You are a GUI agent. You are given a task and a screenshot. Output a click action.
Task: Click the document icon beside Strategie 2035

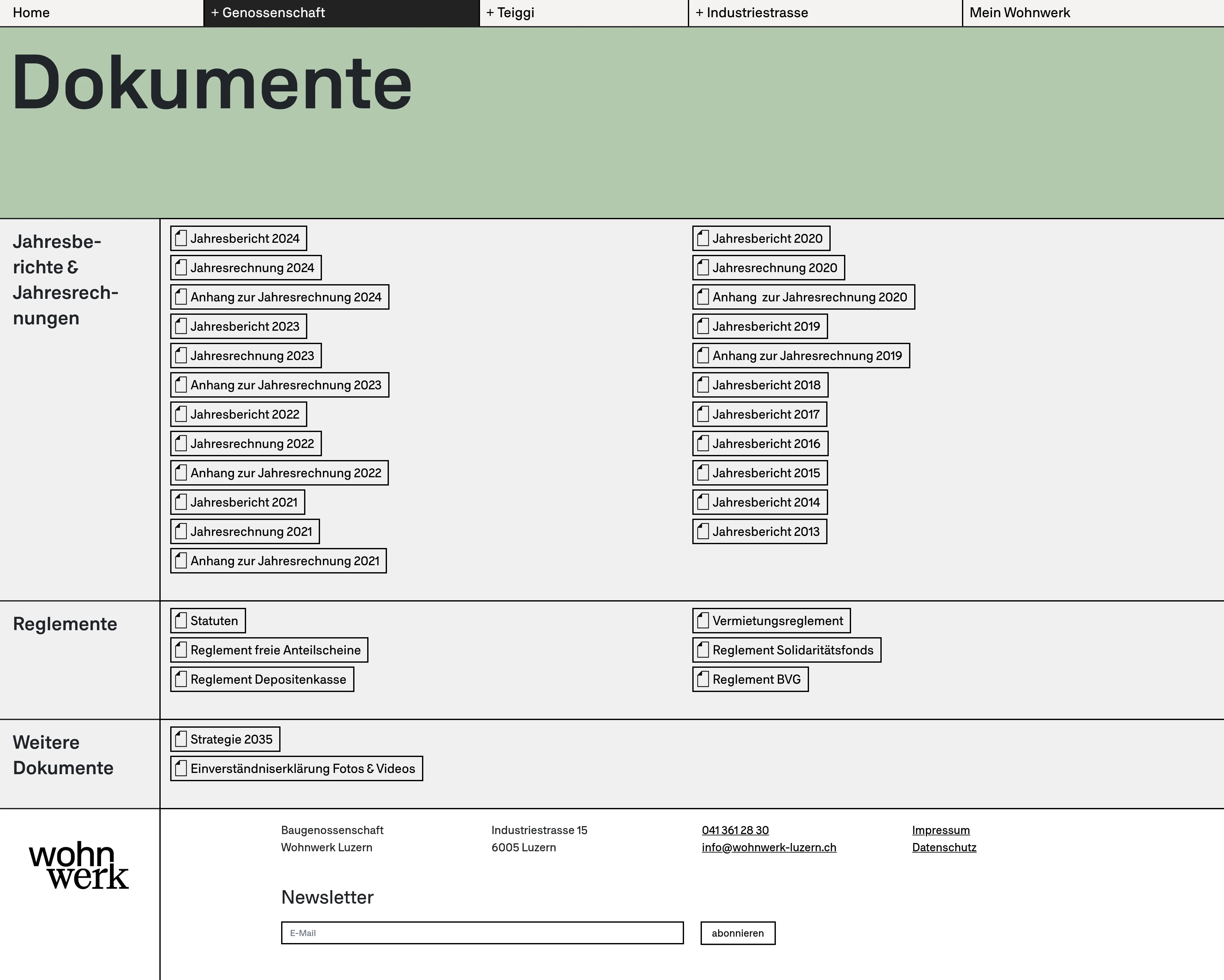click(180, 739)
